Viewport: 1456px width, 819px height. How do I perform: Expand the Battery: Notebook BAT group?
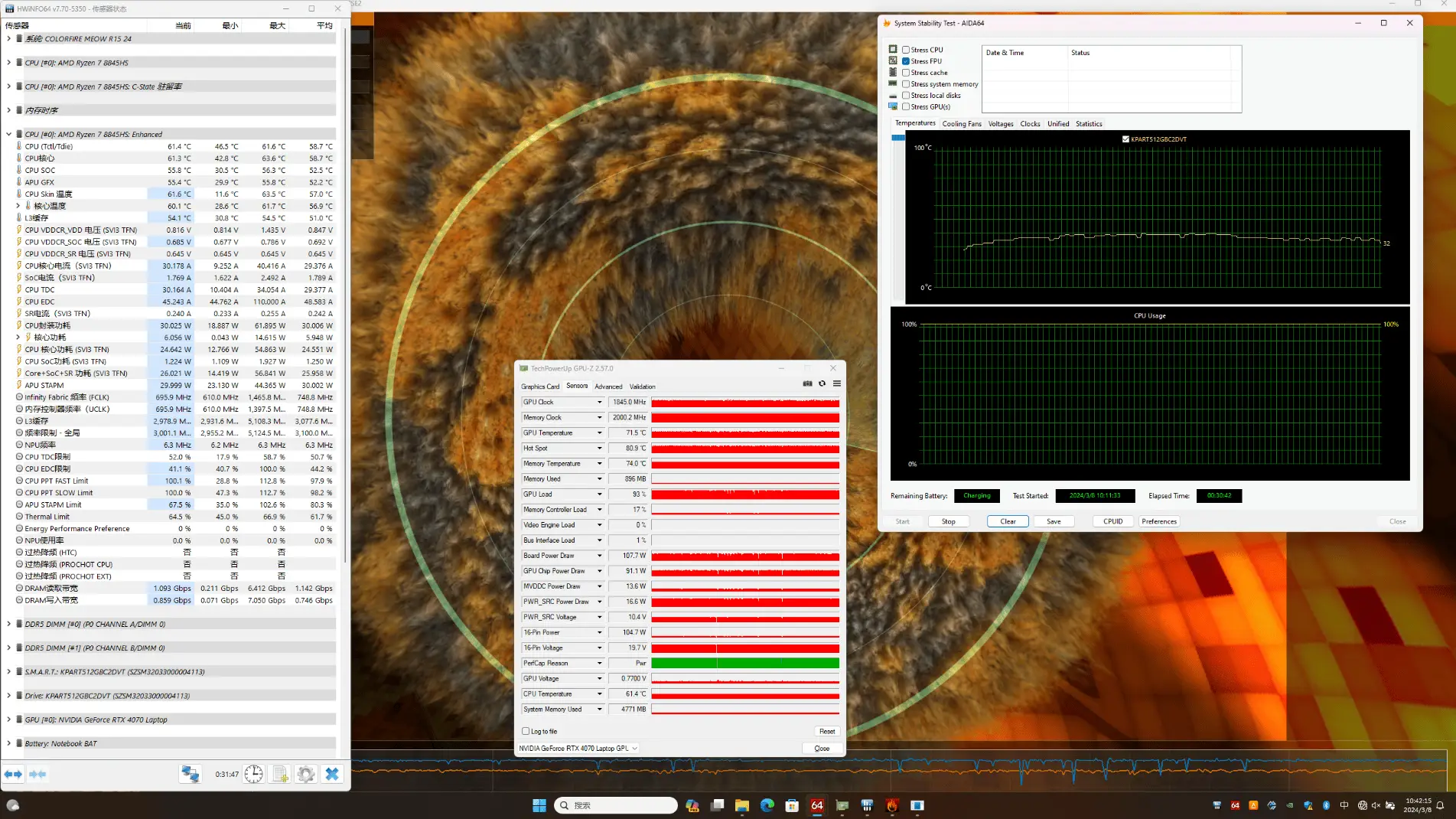click(9, 743)
